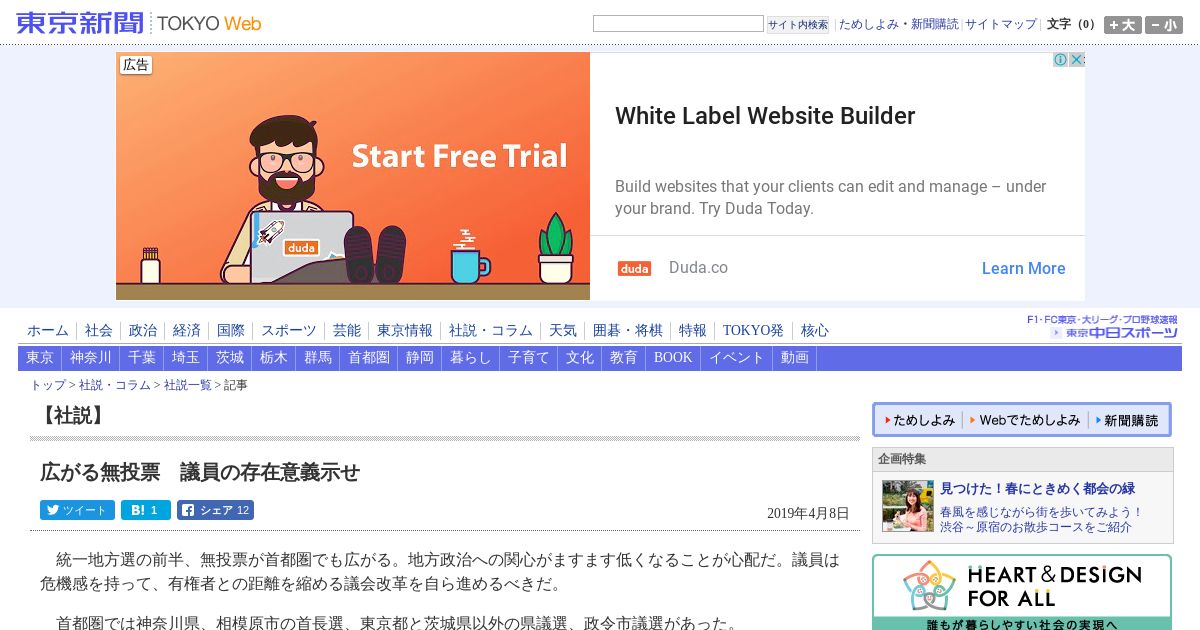Viewport: 1200px width, 630px height.
Task: Click the Twitter tweet share button
Action: 77,510
